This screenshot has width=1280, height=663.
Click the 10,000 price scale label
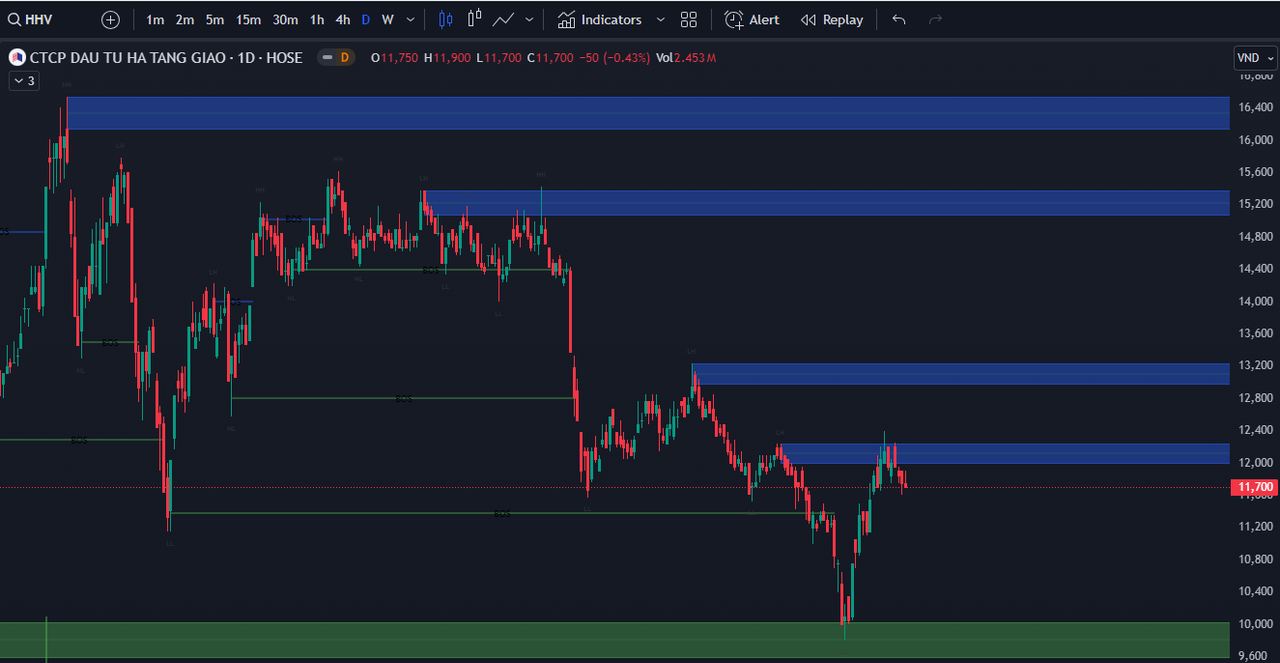tap(1255, 624)
